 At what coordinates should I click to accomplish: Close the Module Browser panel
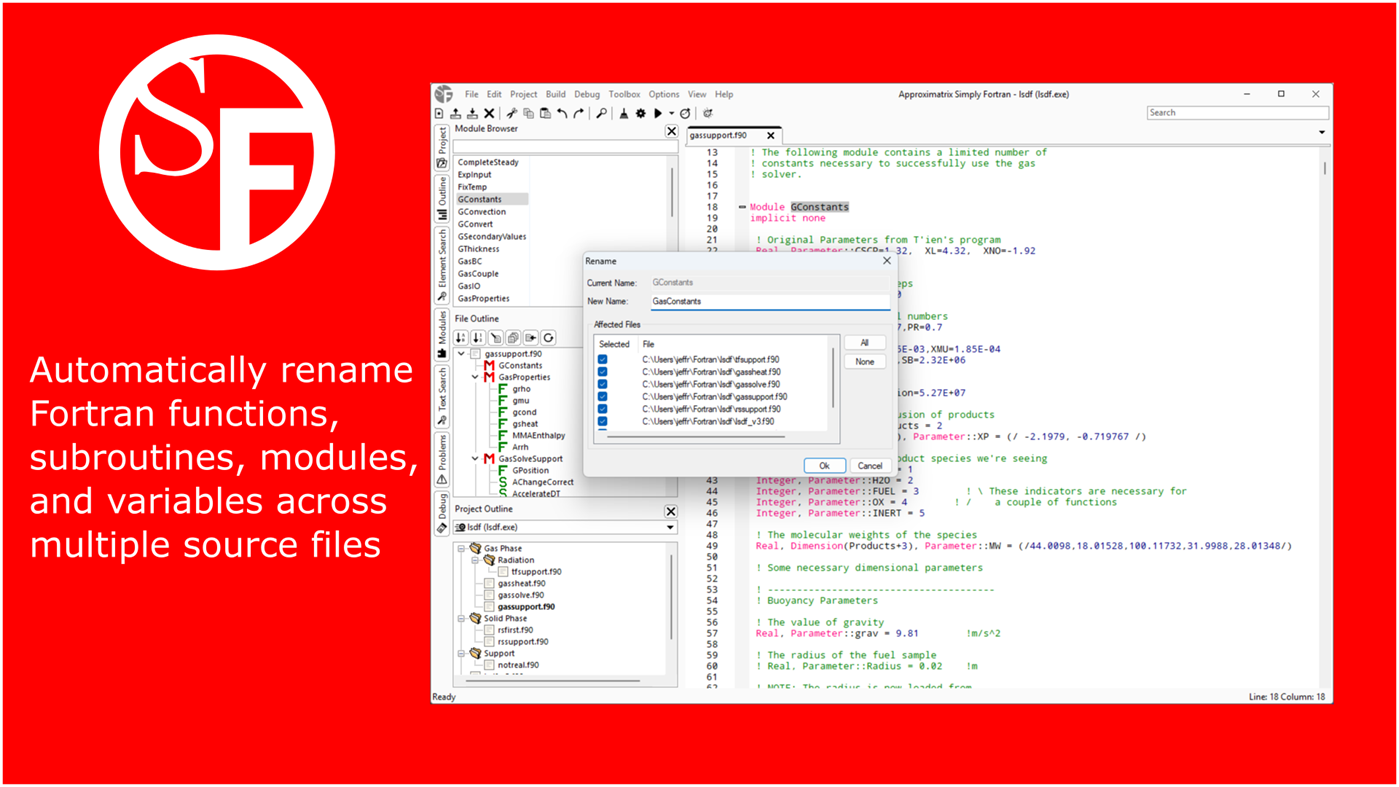pos(671,131)
